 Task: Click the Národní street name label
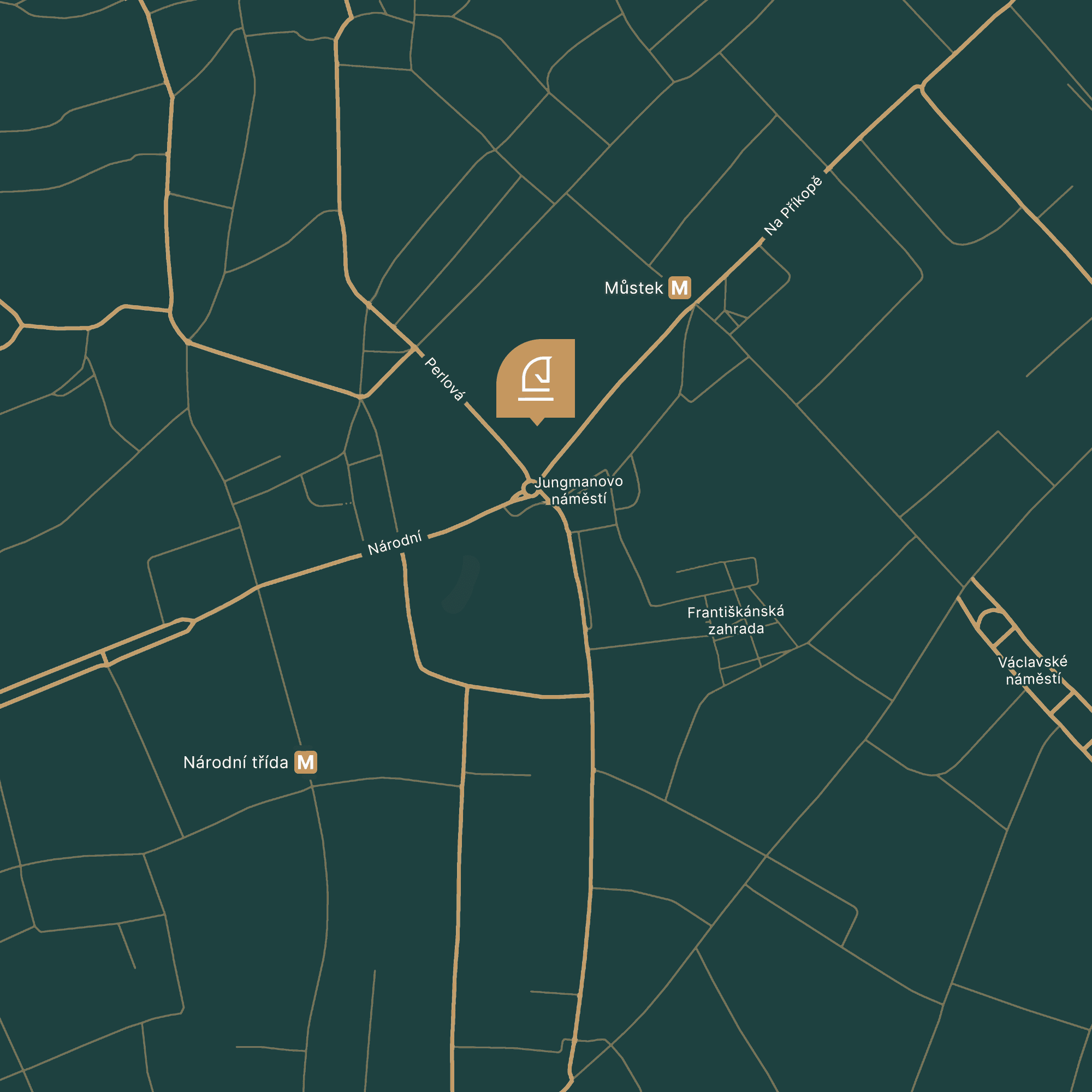(395, 543)
